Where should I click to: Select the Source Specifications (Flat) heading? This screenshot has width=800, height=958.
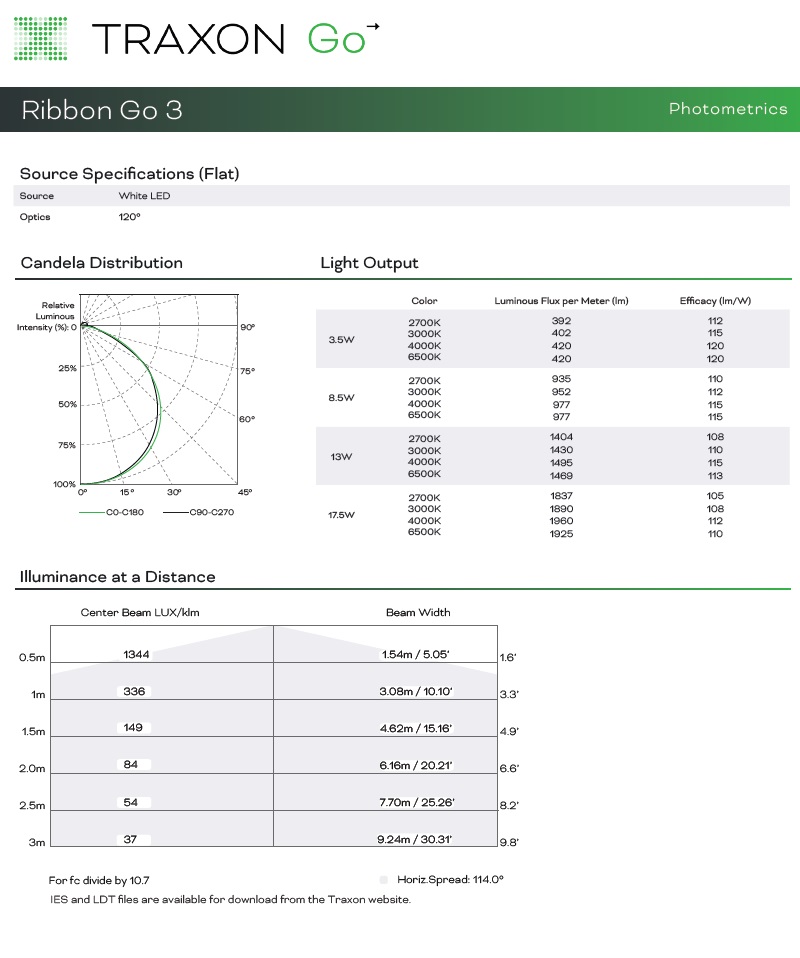click(x=129, y=174)
